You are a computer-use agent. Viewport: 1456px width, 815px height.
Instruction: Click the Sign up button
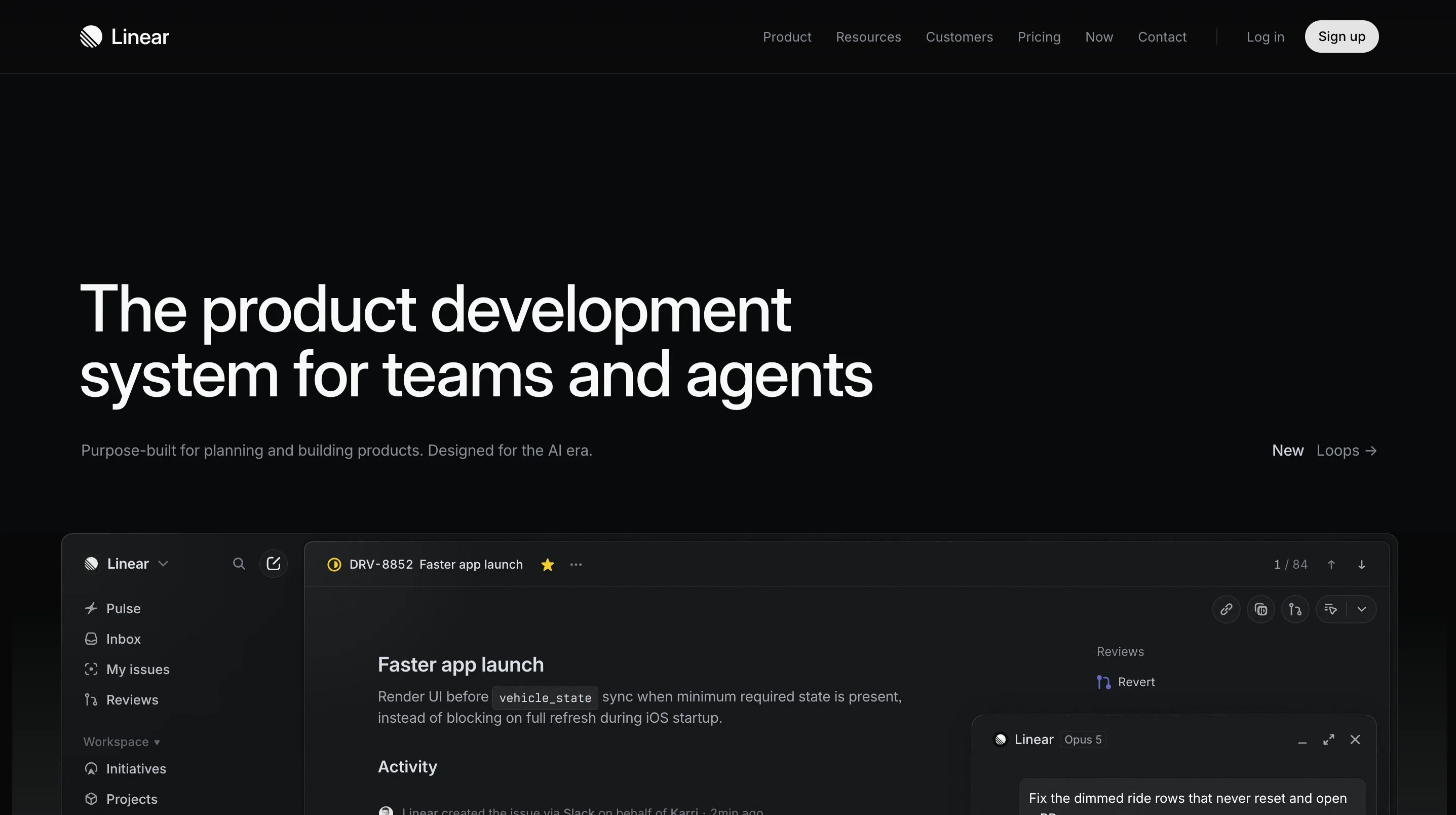click(x=1342, y=37)
